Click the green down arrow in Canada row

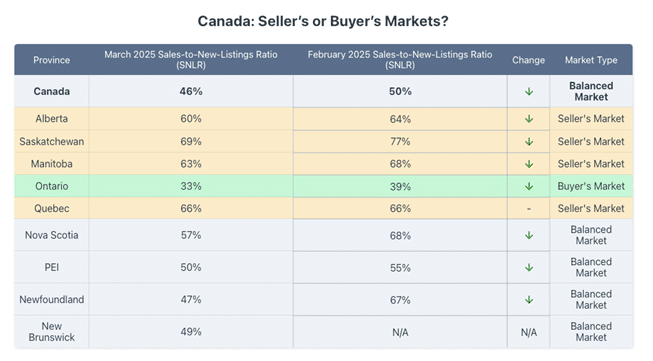tap(529, 92)
